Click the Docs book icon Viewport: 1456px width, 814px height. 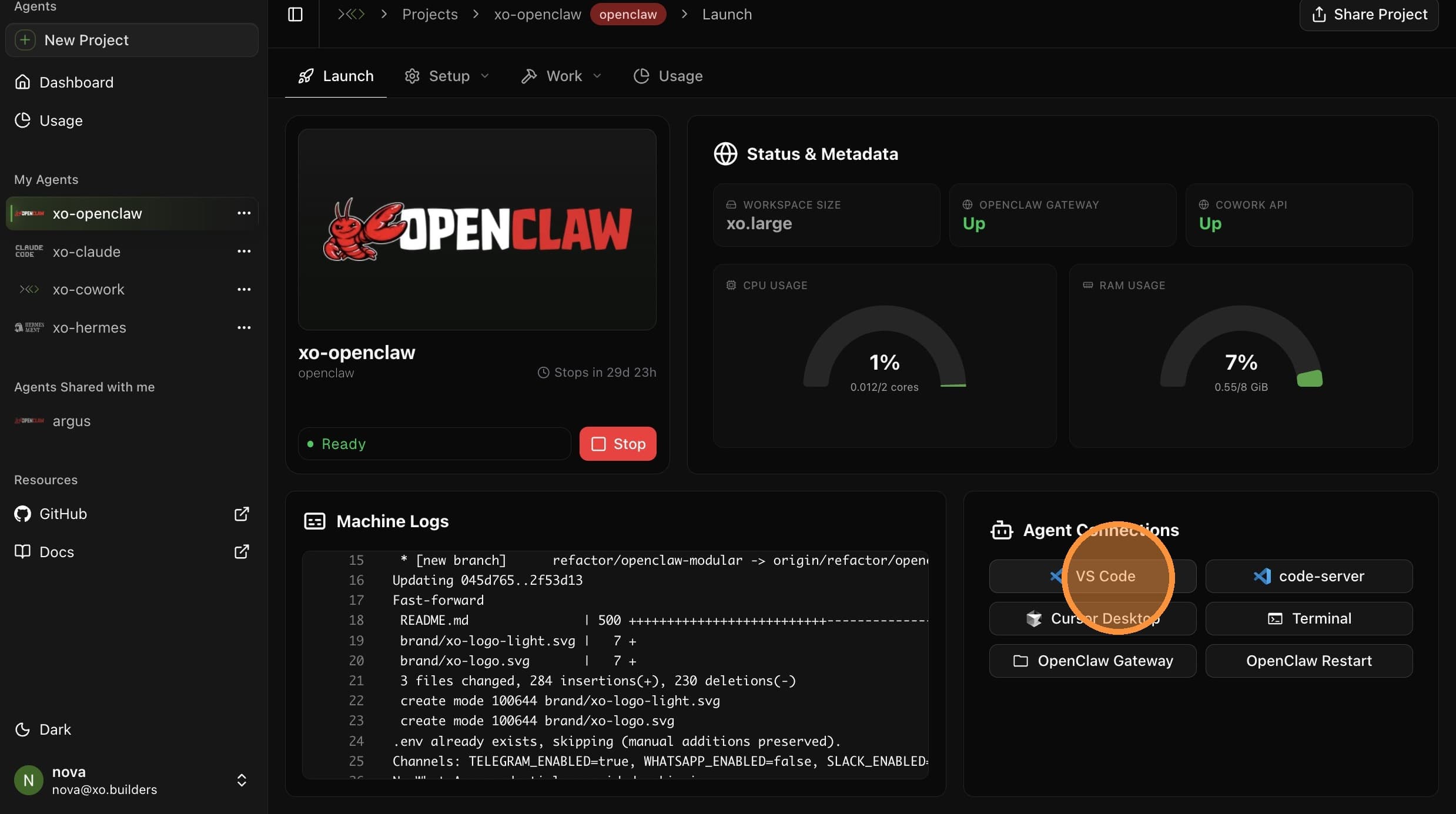[22, 551]
